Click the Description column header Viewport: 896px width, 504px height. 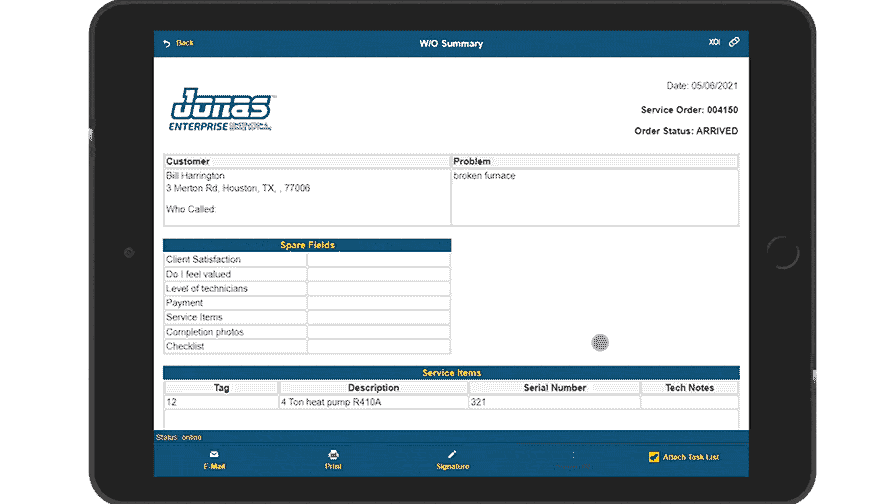point(373,387)
